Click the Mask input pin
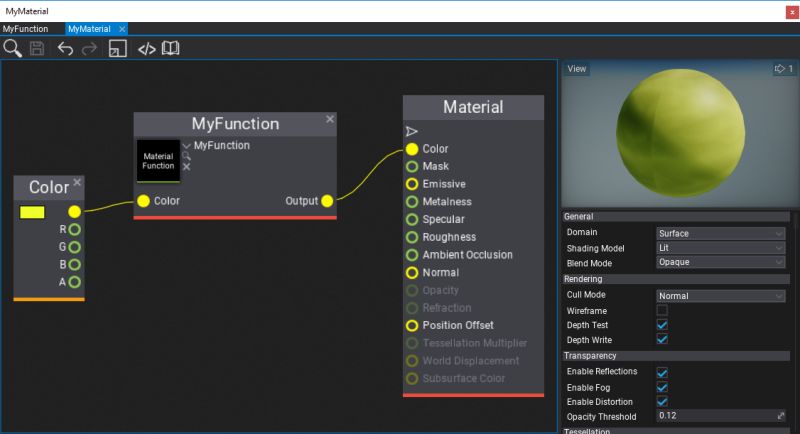The width and height of the screenshot is (800, 434). click(x=412, y=166)
